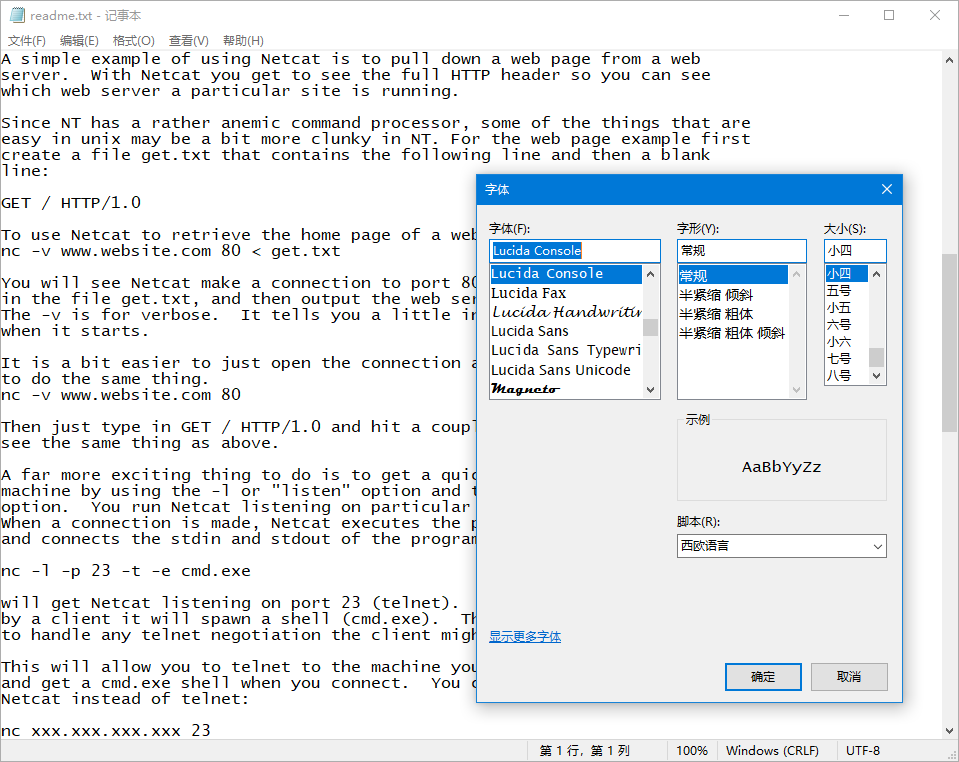Screen dimensions: 959x762
Task: Confirm font with 确定 button
Action: (763, 677)
